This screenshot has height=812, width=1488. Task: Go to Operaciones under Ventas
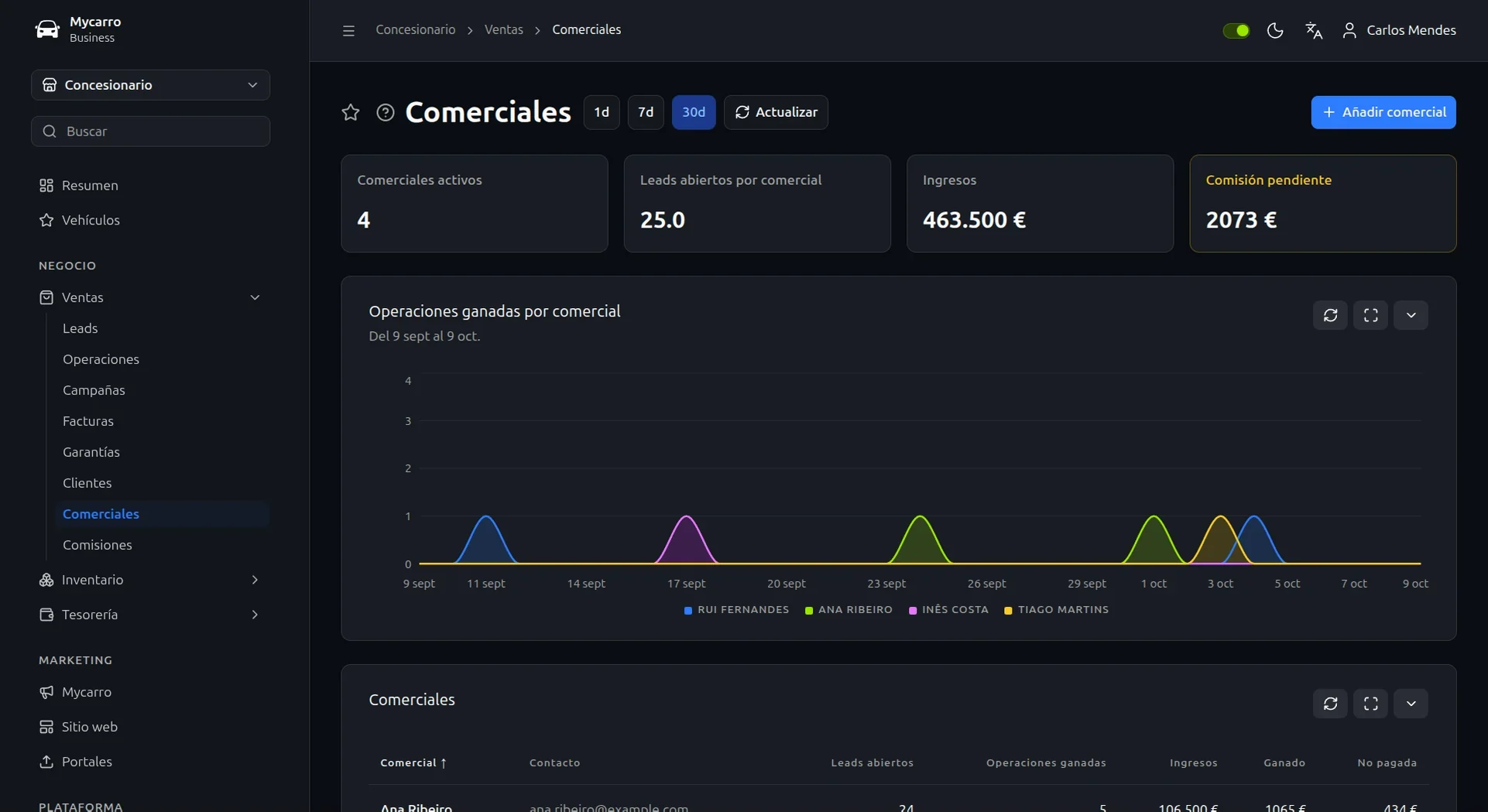click(162, 359)
